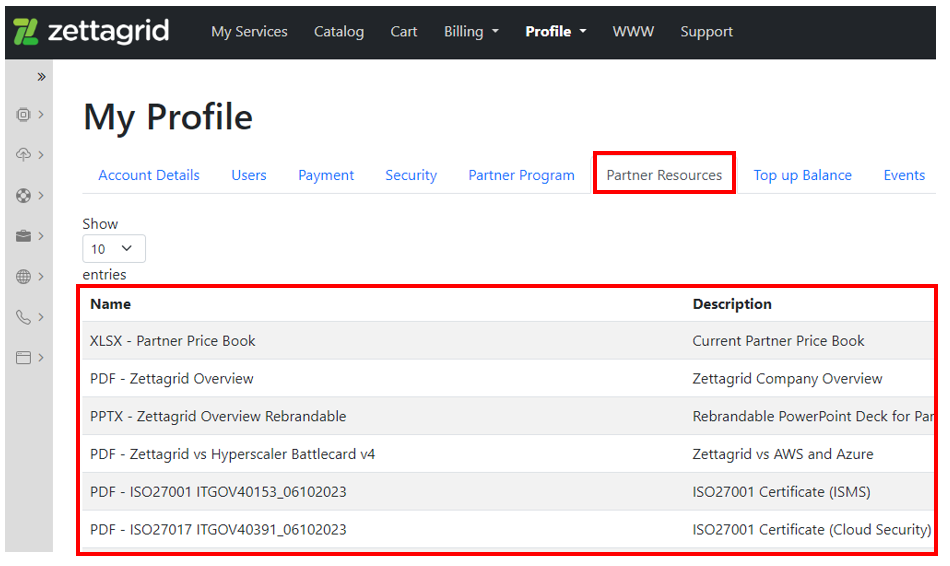Click 'Rebrandable PowerPoint Deck' description cell

812,416
